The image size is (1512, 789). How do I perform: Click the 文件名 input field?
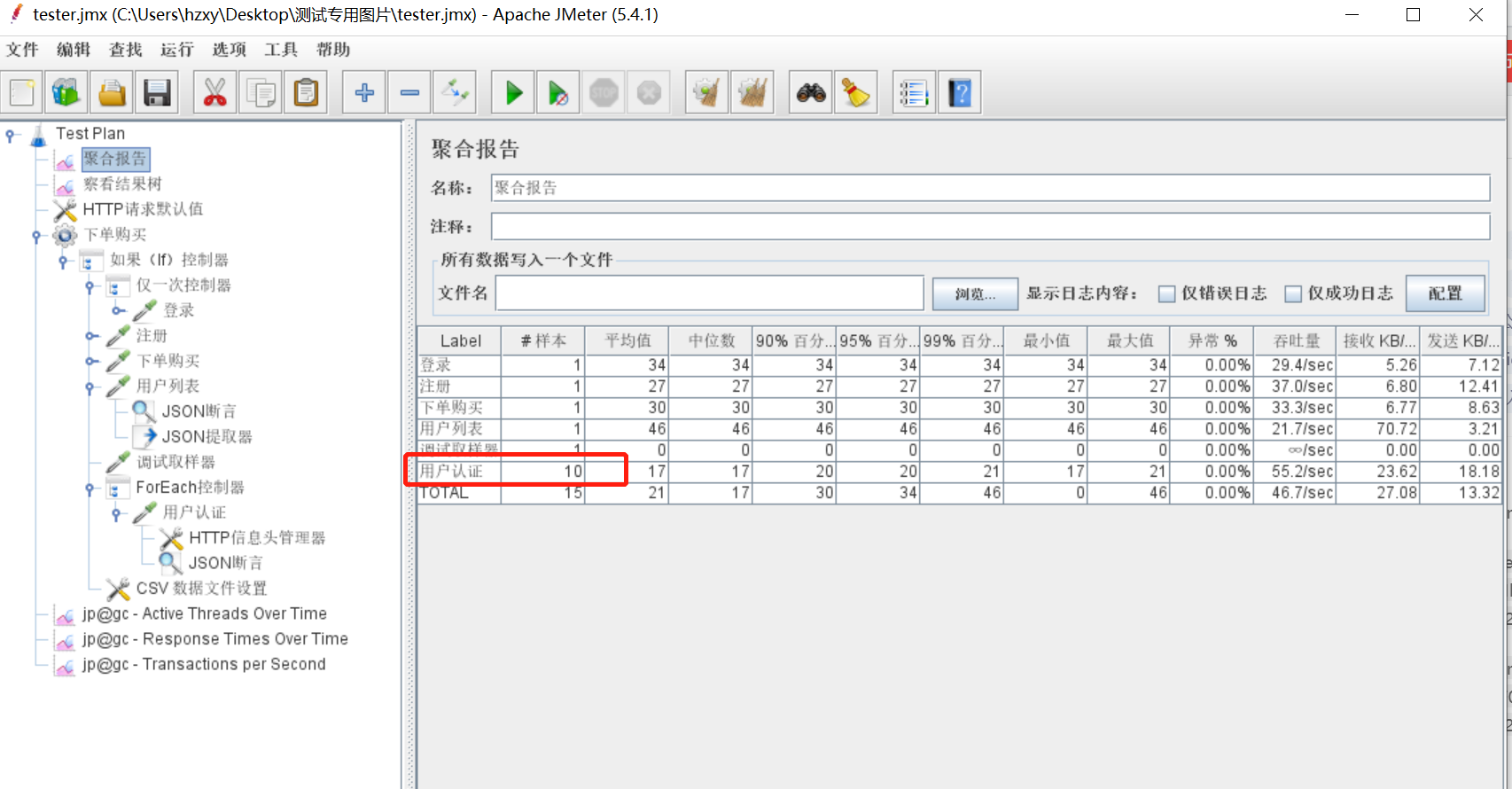click(710, 293)
